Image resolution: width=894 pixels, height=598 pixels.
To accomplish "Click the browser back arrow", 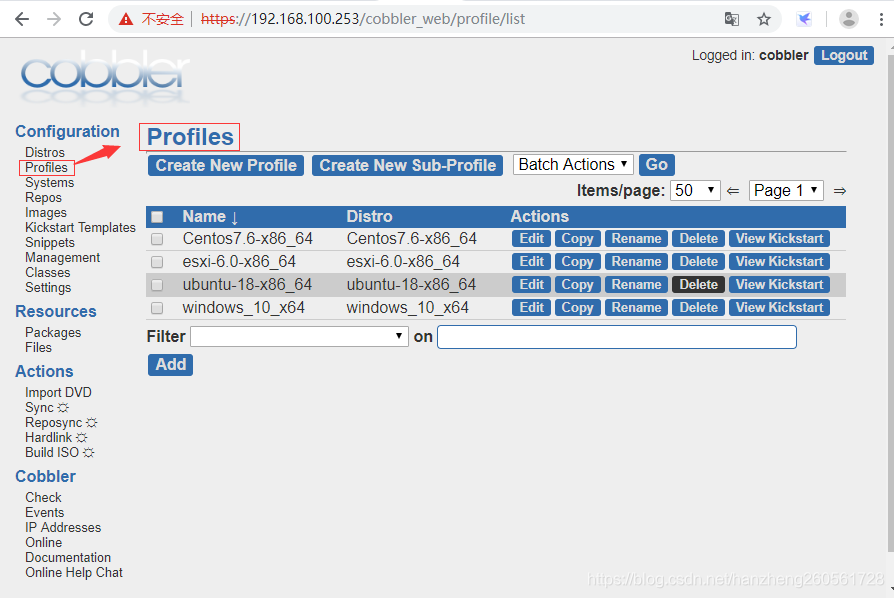I will 22,19.
